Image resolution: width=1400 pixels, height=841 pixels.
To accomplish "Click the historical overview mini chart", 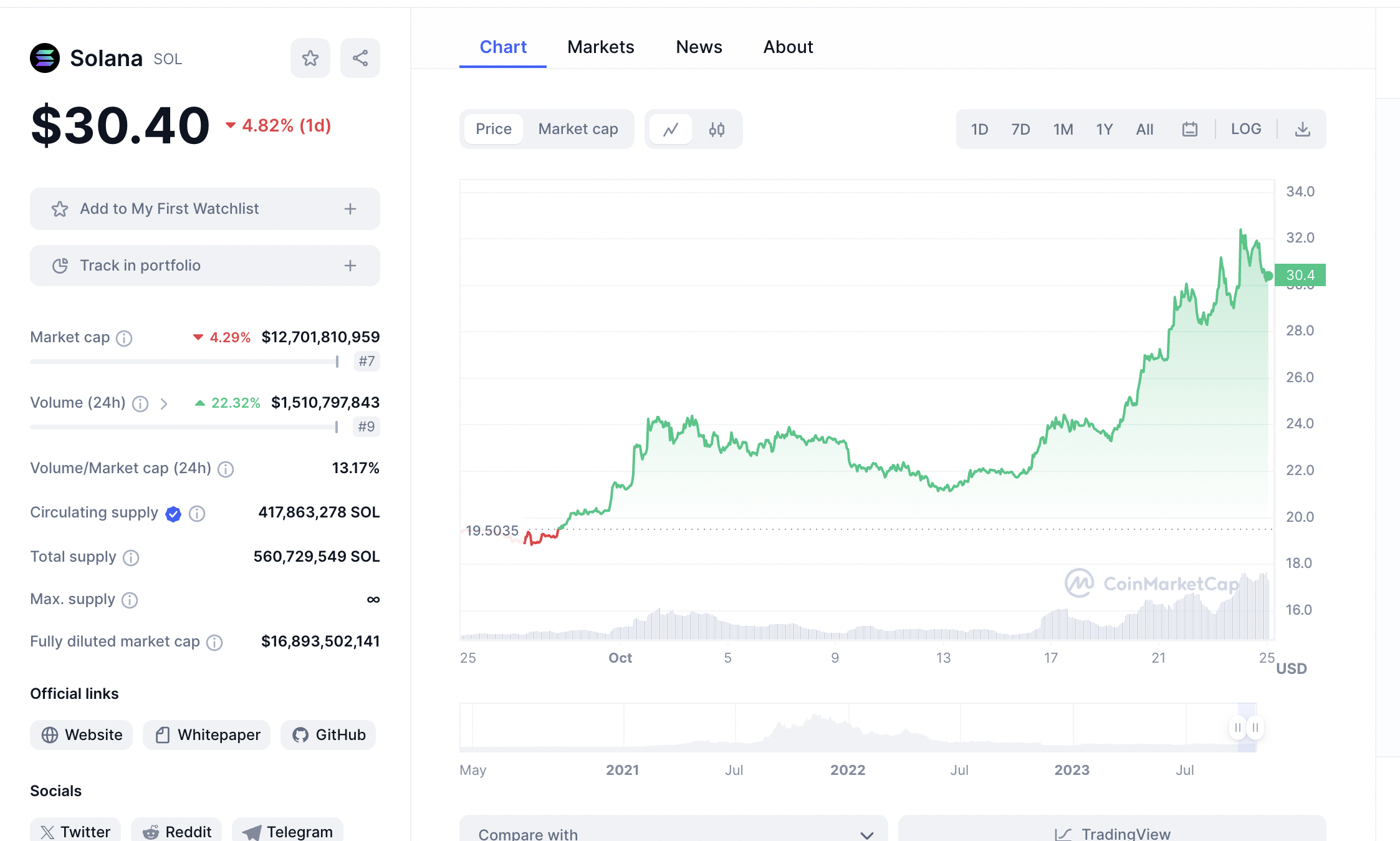I will click(858, 728).
